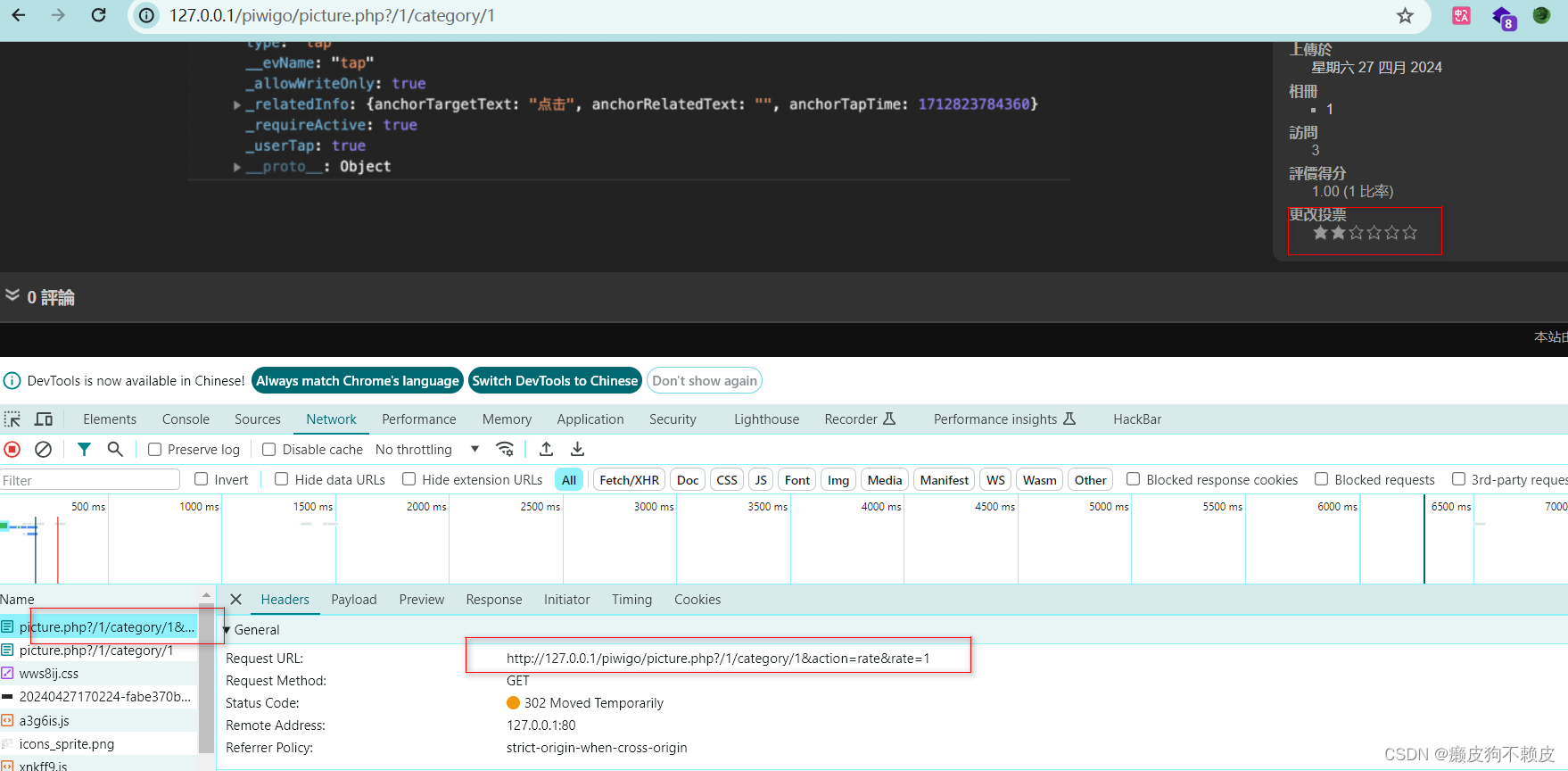Dismiss with Don't show again
The image size is (1568, 771).
(x=705, y=381)
